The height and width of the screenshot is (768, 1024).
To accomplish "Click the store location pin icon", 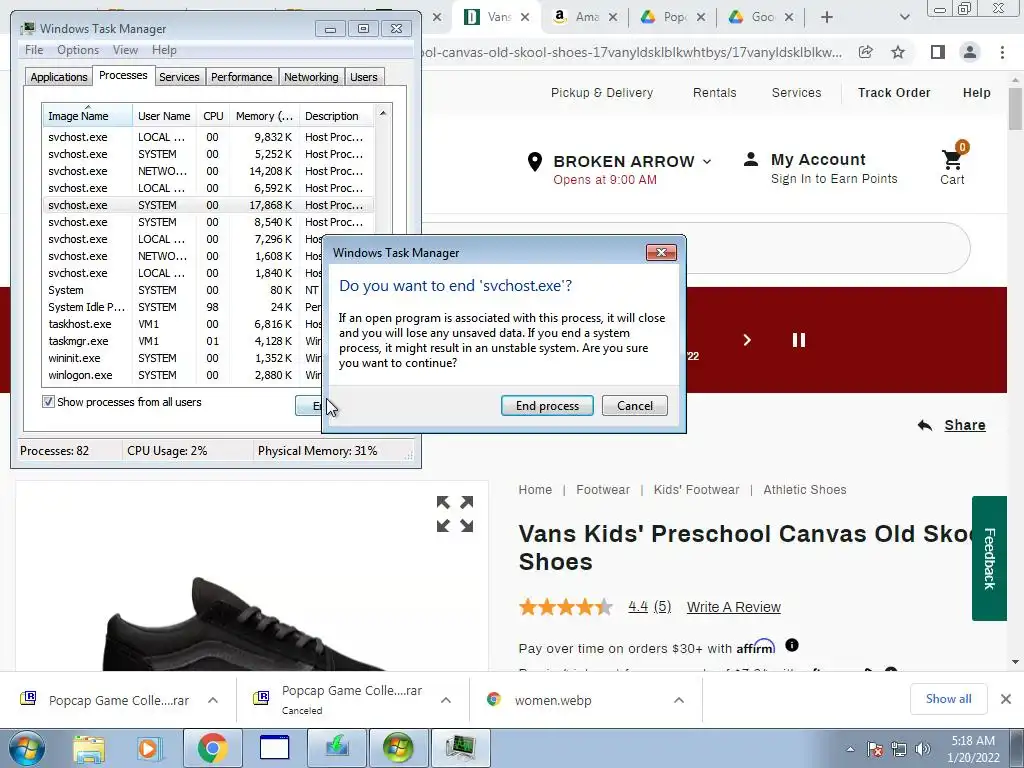I will (x=535, y=161).
